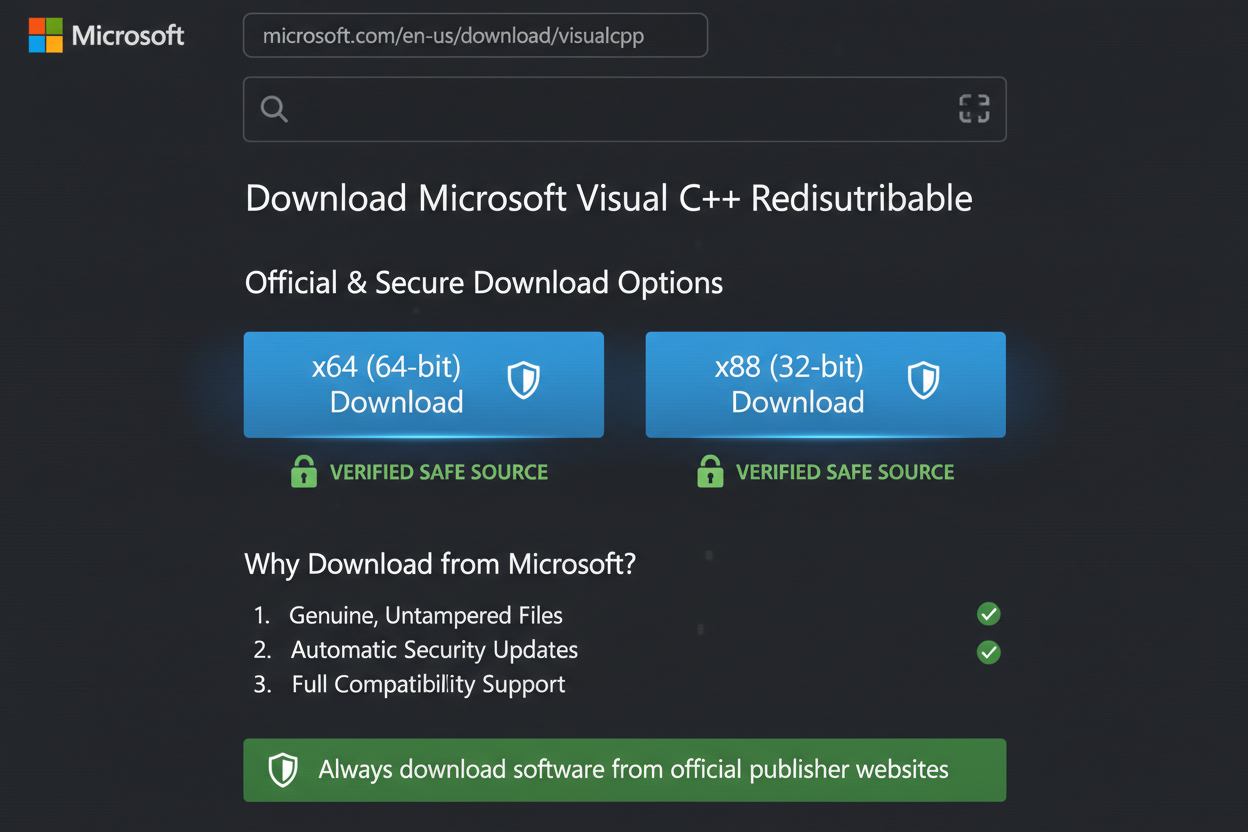Viewport: 1248px width, 832px height.
Task: Download the x64 (64-bit) version
Action: [x=397, y=385]
